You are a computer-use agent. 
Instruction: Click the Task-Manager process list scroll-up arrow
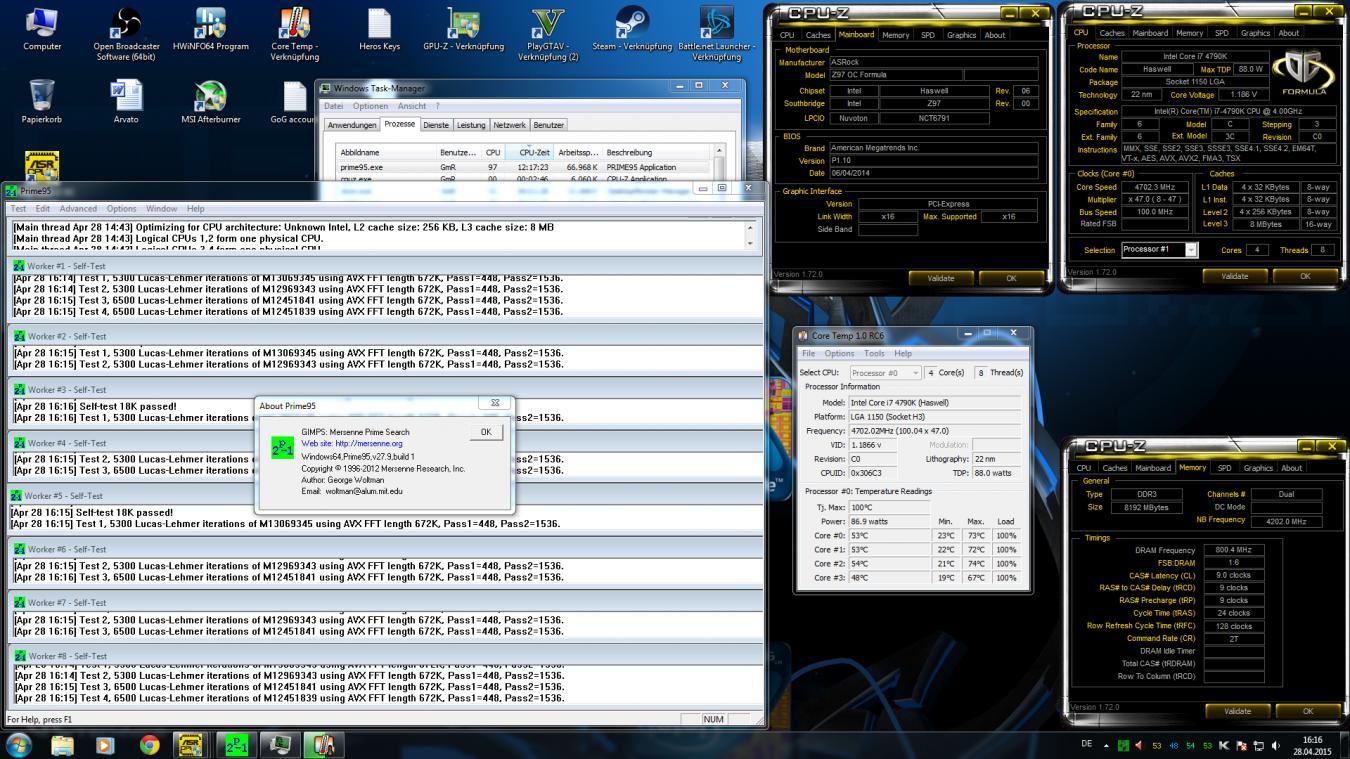coord(717,151)
